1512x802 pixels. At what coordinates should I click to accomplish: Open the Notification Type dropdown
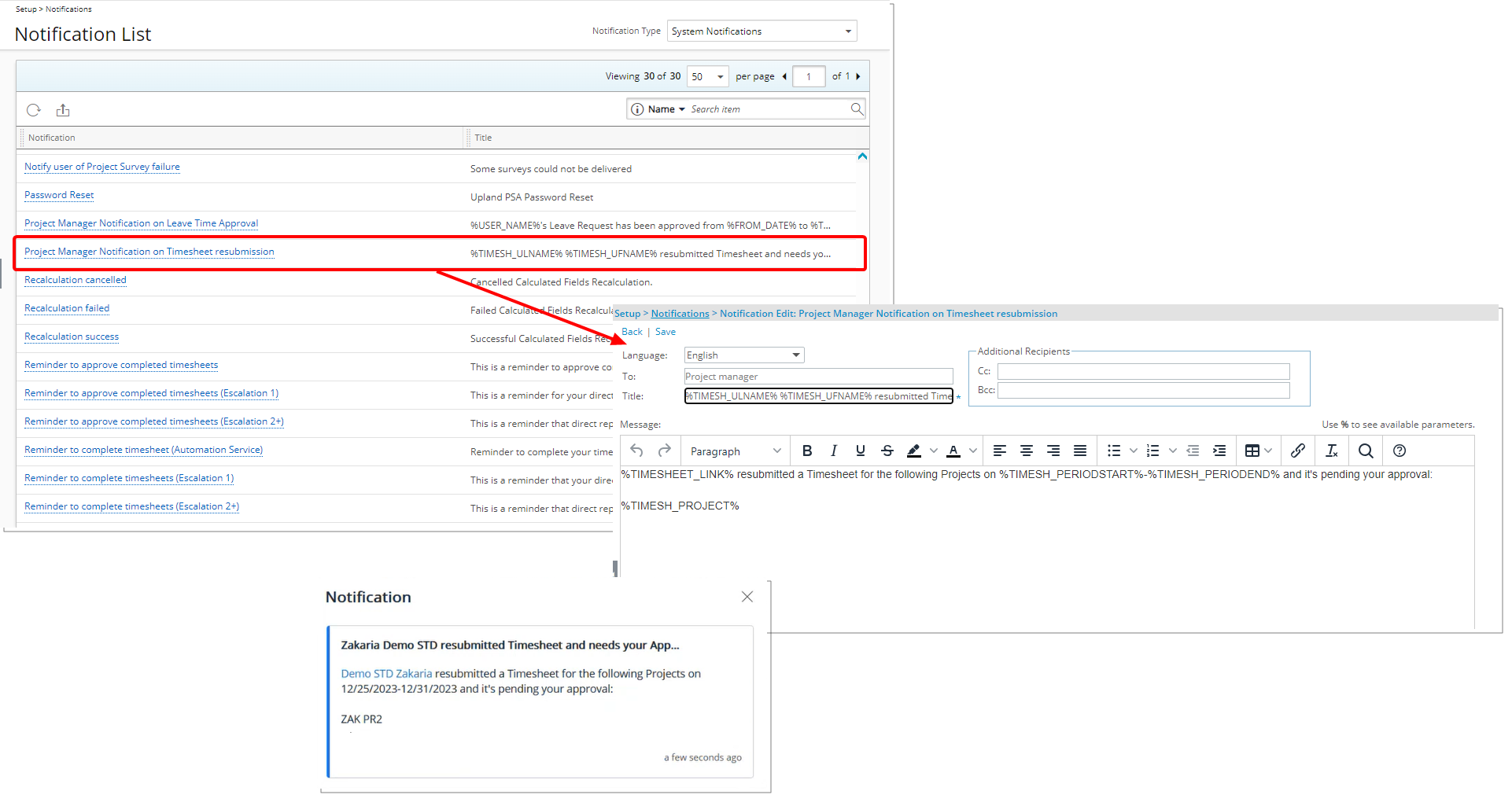click(761, 31)
